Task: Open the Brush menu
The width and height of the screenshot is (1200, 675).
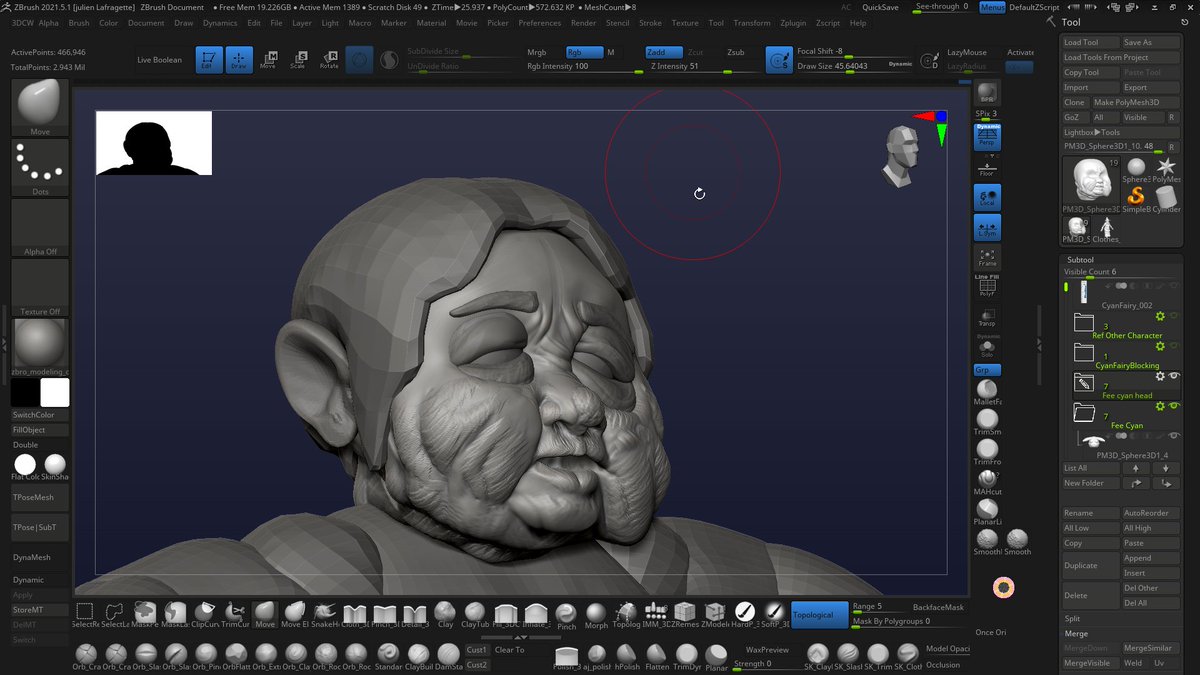Action: click(x=79, y=23)
